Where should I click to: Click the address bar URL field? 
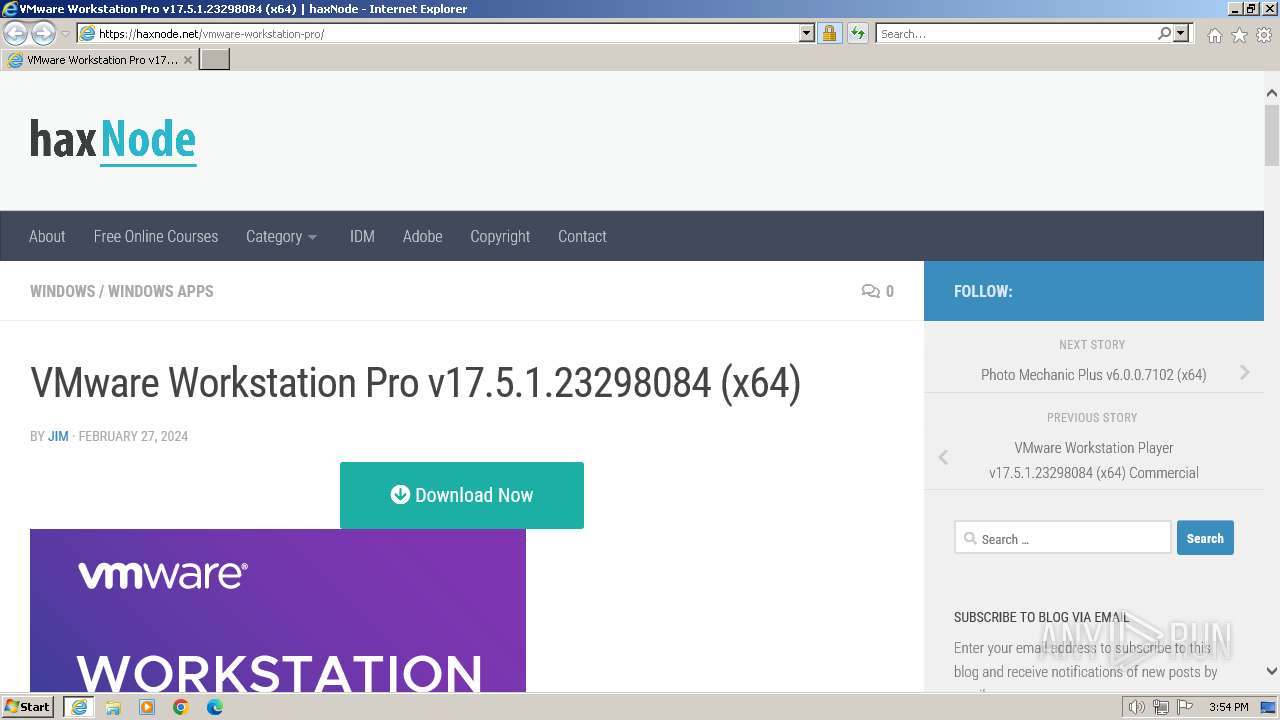click(438, 34)
